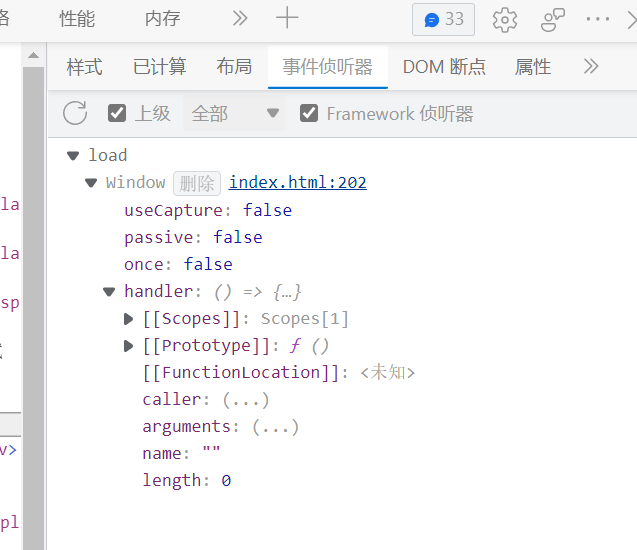Viewport: 637px width, 550px height.
Task: Show more top panel tabs chevron
Action: pos(240,19)
